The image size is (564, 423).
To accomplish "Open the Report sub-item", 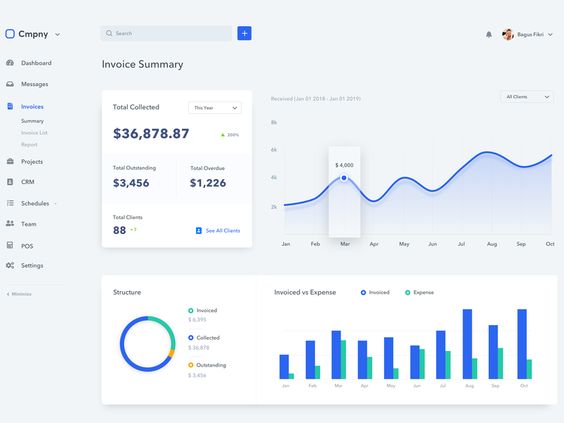I will coord(29,145).
